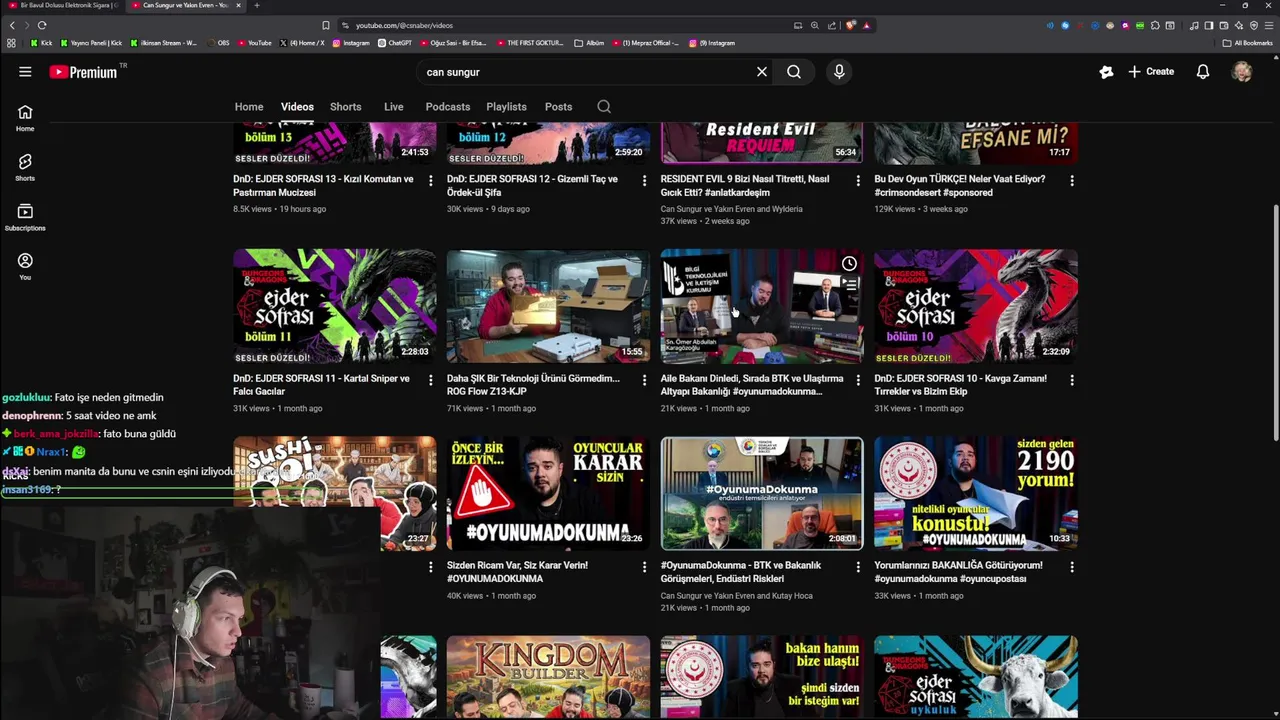Open the account avatar menu

tap(1242, 72)
